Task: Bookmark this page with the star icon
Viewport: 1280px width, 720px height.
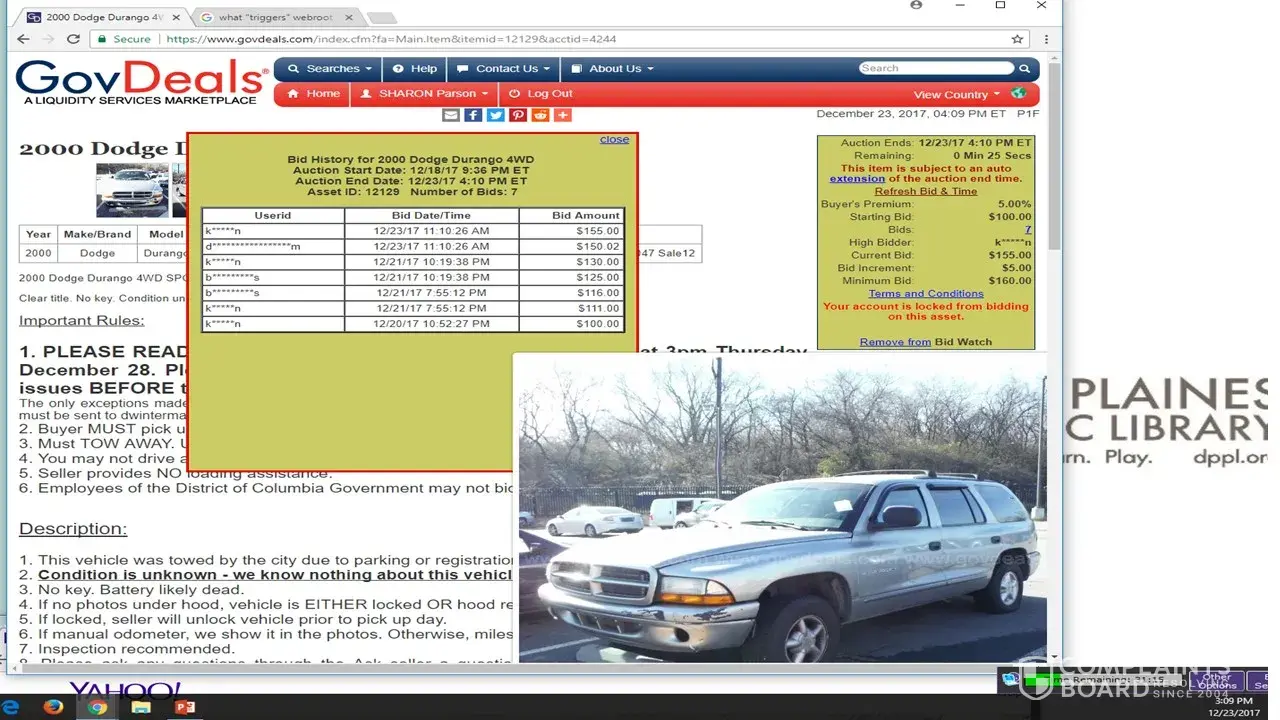Action: 1017,39
